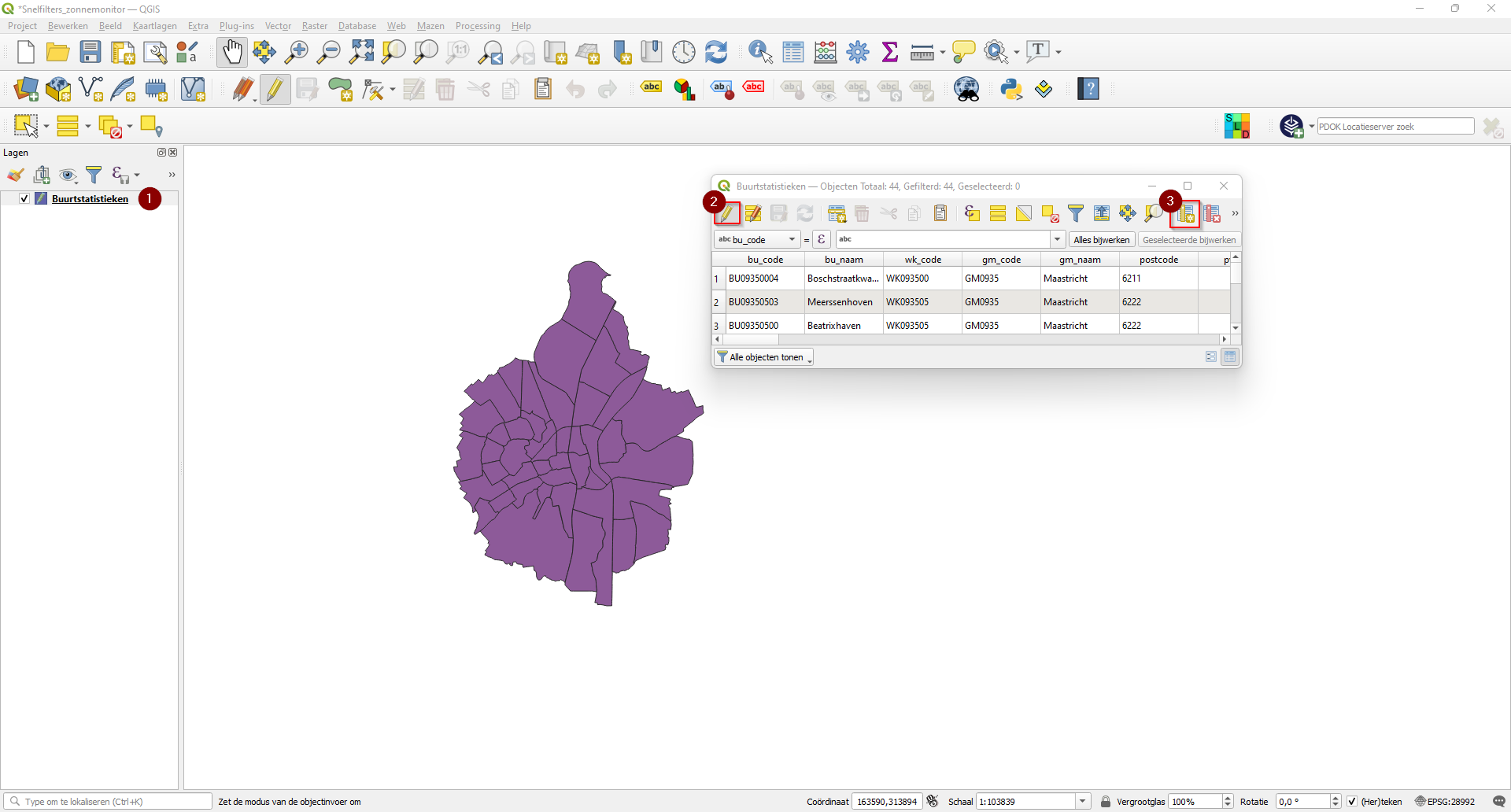The image size is (1511, 812).
Task: Expand hidden attribute table toolbar items
Action: (x=1235, y=213)
